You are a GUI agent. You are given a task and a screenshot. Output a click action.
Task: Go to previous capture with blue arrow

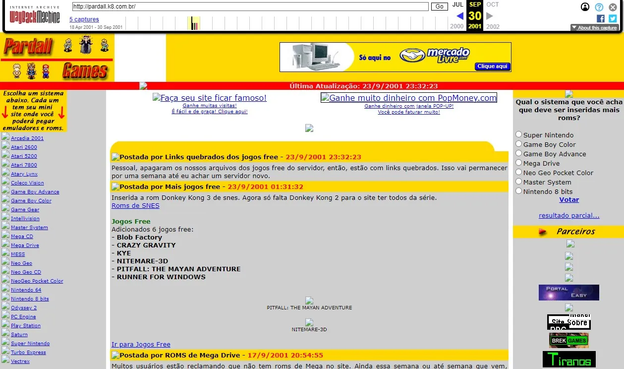click(x=460, y=16)
